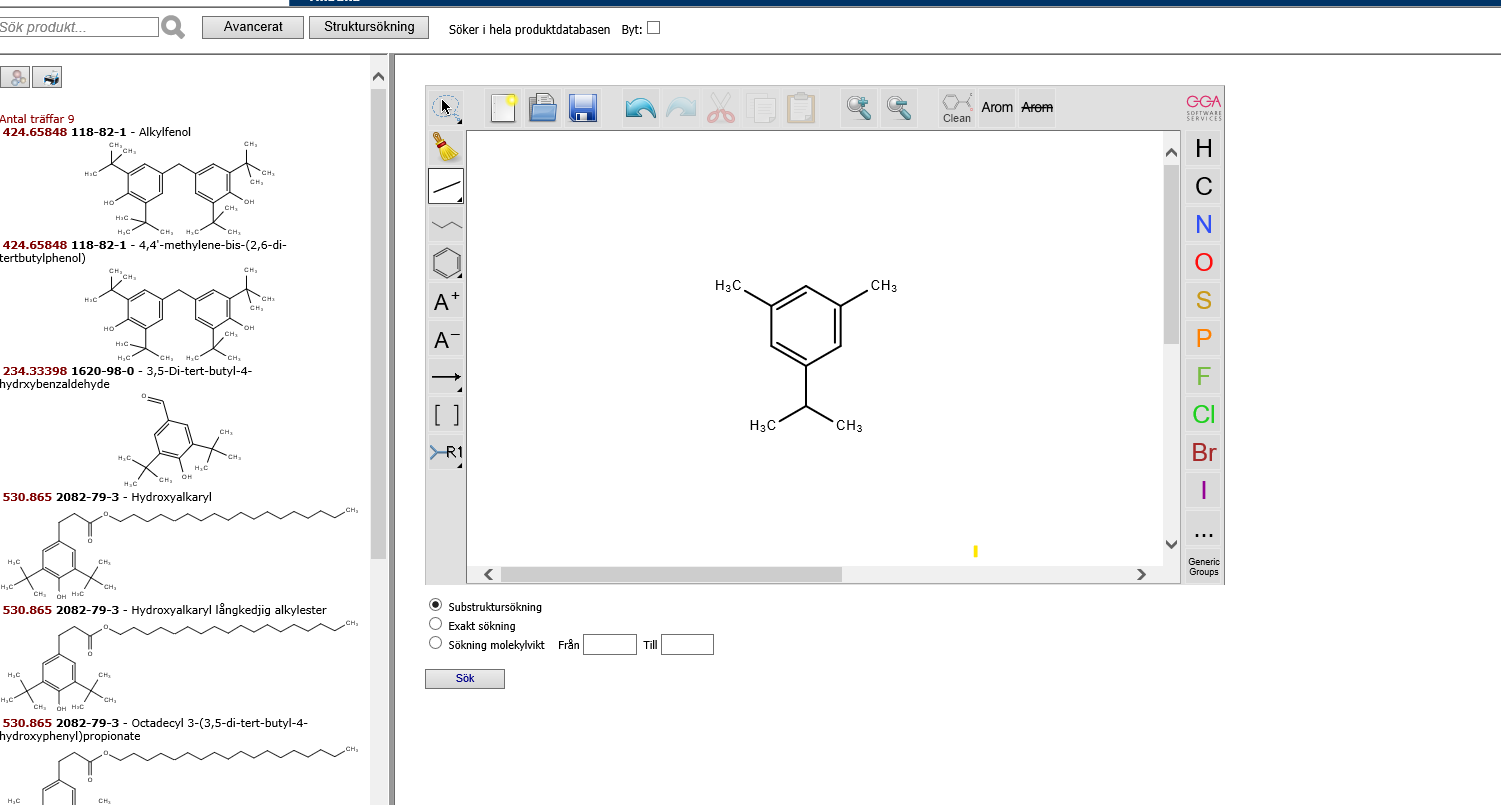The image size is (1501, 805).
Task: Pick oxygen atom O
Action: (1204, 262)
